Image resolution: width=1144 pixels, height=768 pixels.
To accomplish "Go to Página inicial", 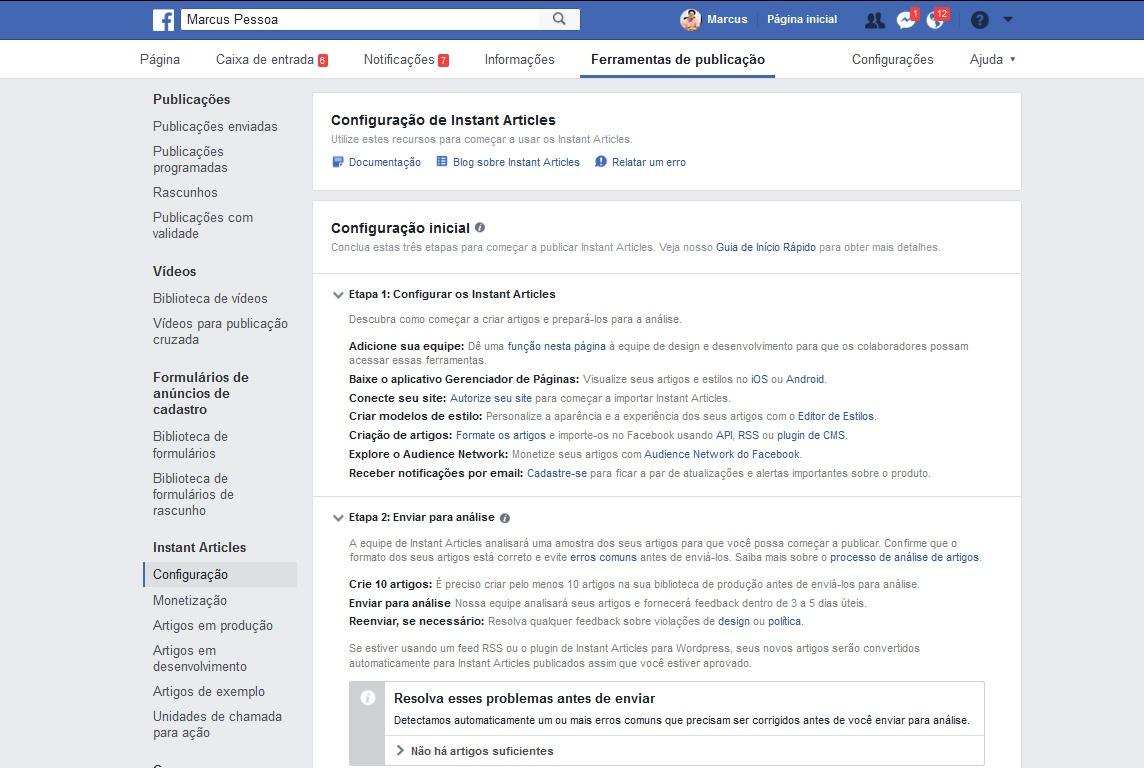I will pyautogui.click(x=802, y=20).
